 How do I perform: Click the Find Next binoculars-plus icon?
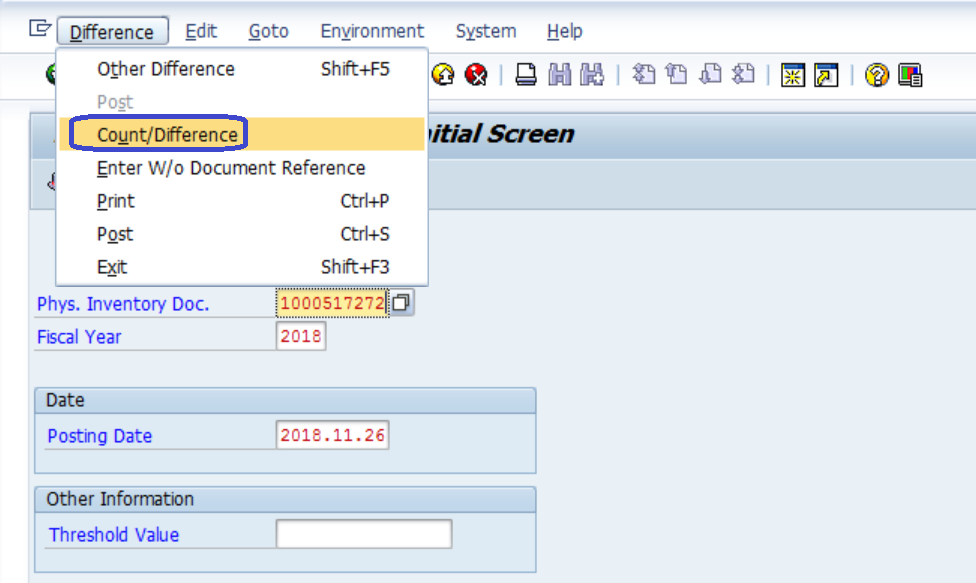tap(592, 75)
